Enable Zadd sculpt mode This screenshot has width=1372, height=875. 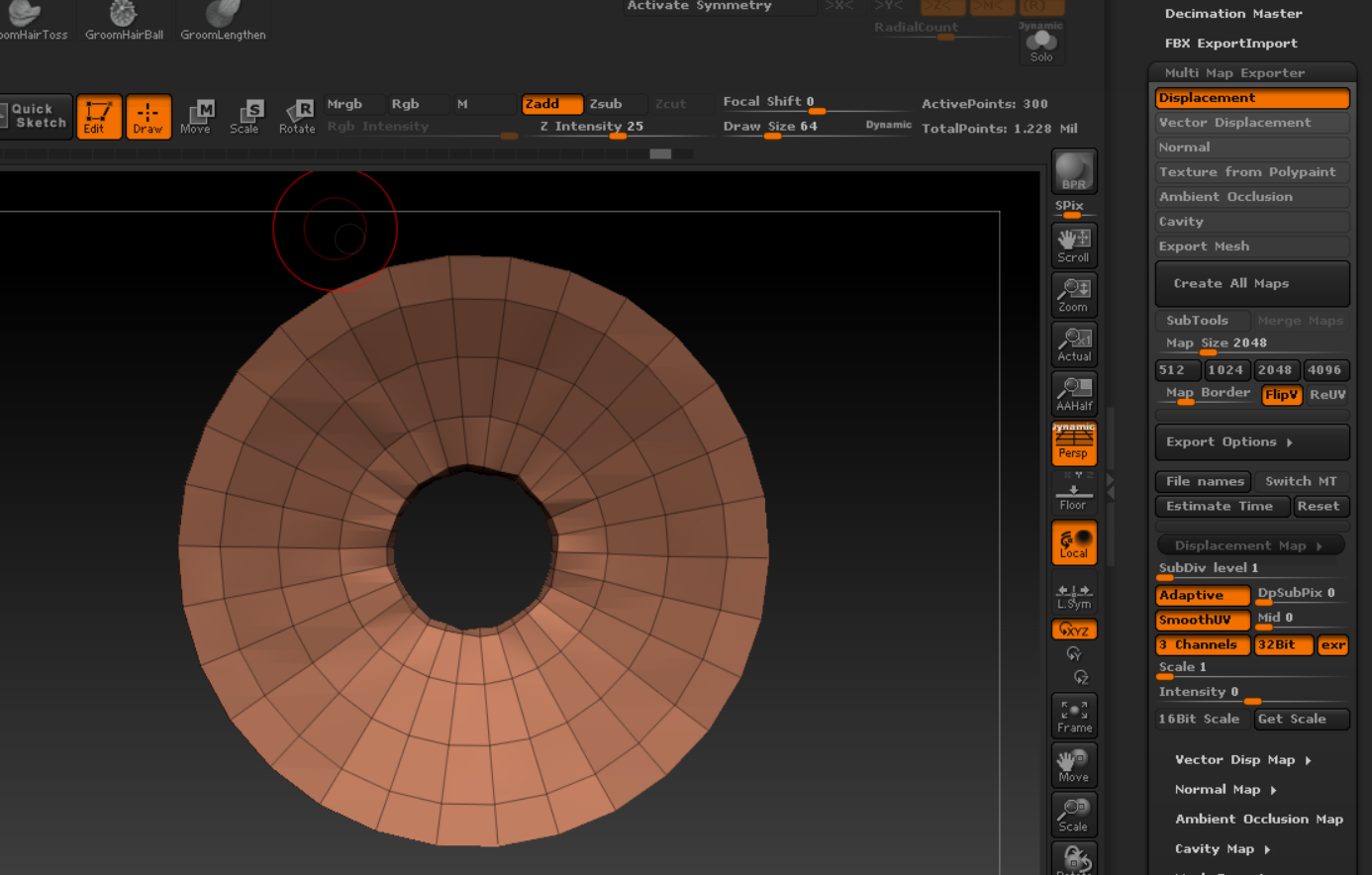[x=551, y=104]
